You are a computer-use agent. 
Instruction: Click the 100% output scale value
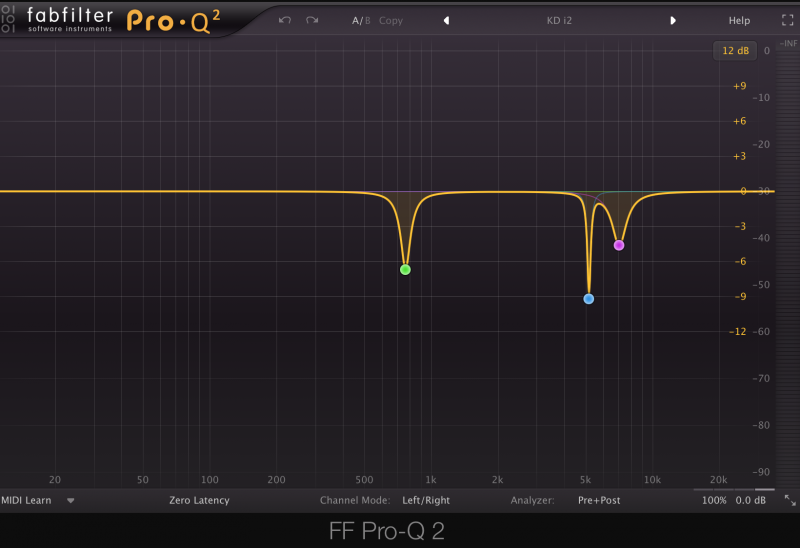(x=714, y=501)
